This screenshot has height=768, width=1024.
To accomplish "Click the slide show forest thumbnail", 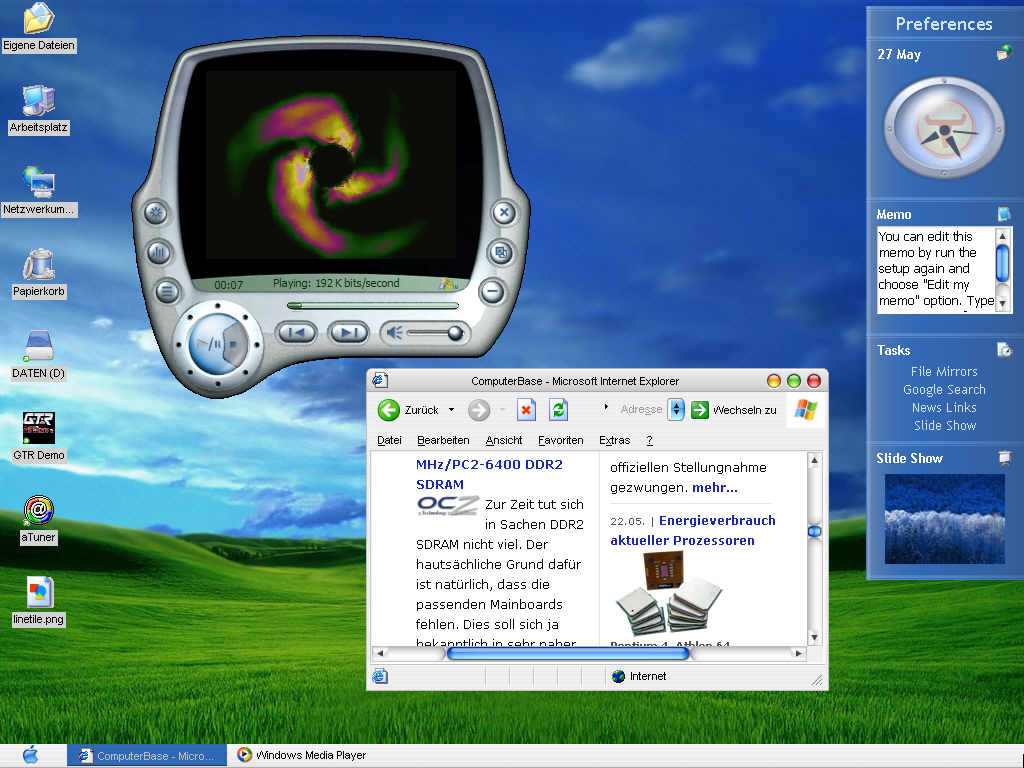I will (x=944, y=519).
